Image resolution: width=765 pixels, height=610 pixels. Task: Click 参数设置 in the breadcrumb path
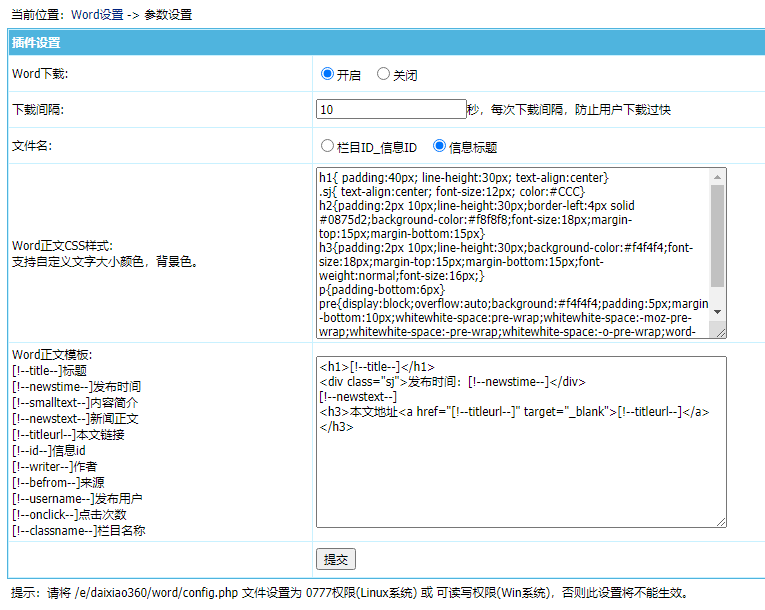coord(169,15)
